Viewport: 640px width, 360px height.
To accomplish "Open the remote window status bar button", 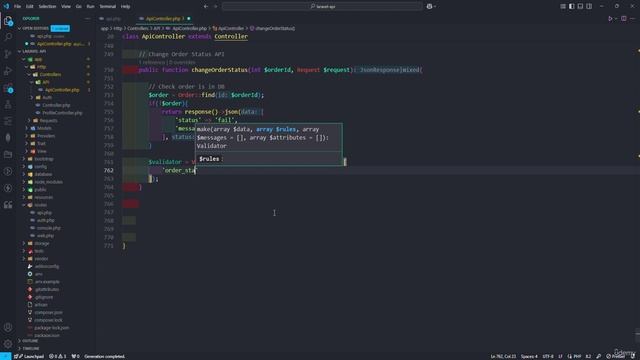I will (5, 356).
